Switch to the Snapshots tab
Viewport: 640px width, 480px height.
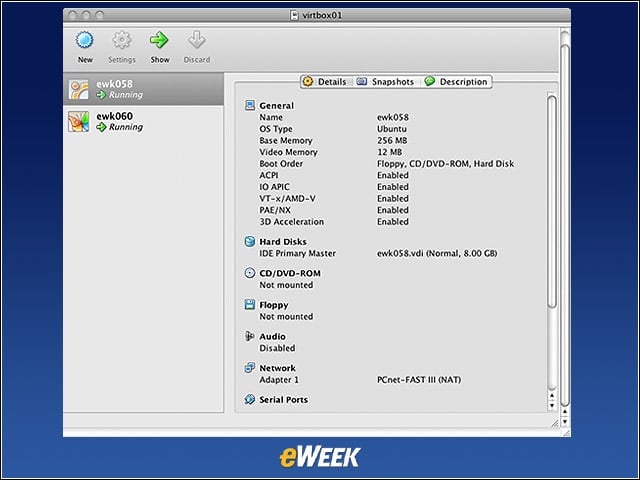click(386, 82)
